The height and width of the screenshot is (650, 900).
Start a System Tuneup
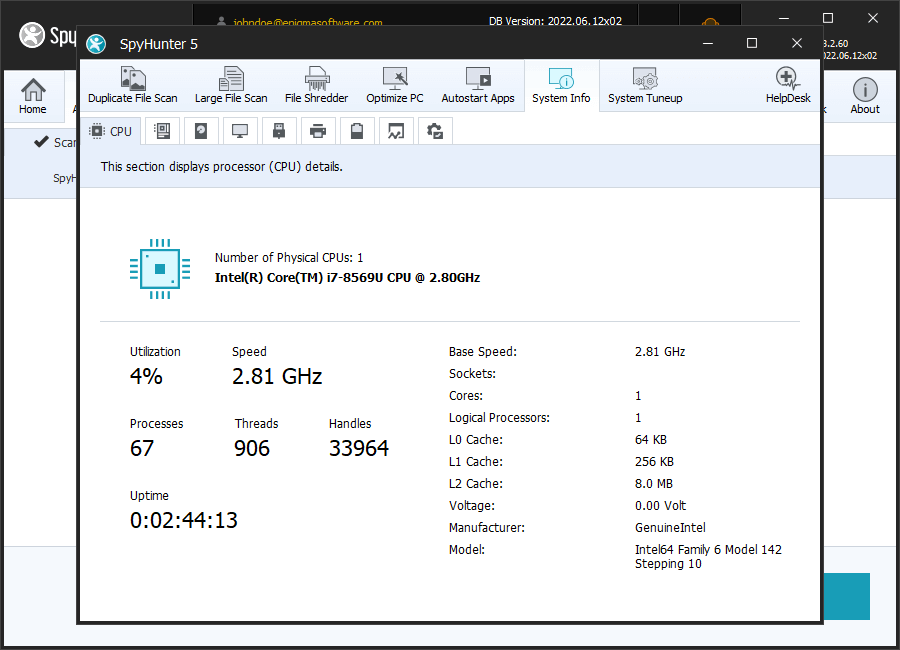pyautogui.click(x=645, y=85)
